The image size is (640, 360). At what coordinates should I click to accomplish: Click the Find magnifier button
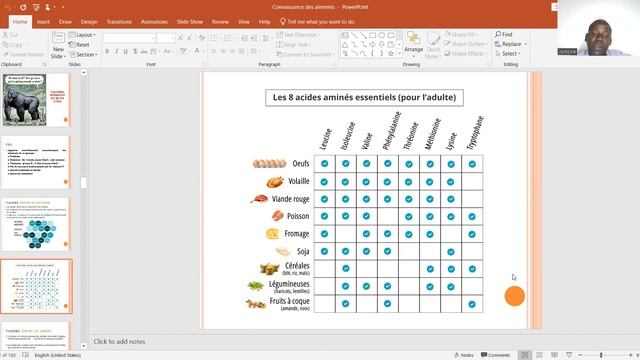(x=504, y=34)
